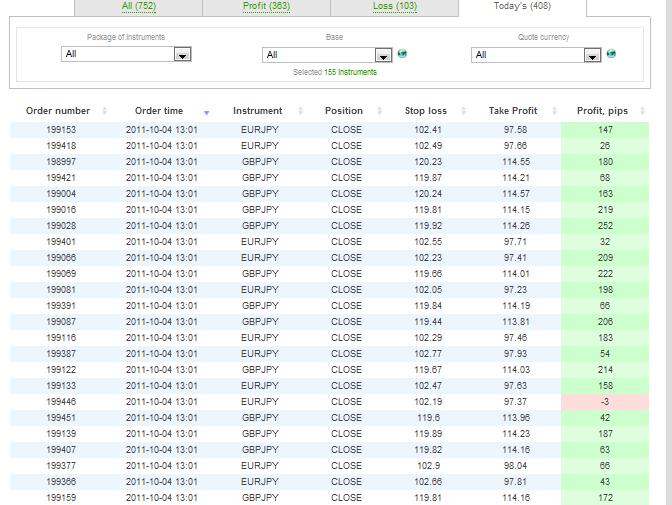Click the refresh icon beside Quote currency
Viewport: 672px width, 505px height.
(x=611, y=54)
